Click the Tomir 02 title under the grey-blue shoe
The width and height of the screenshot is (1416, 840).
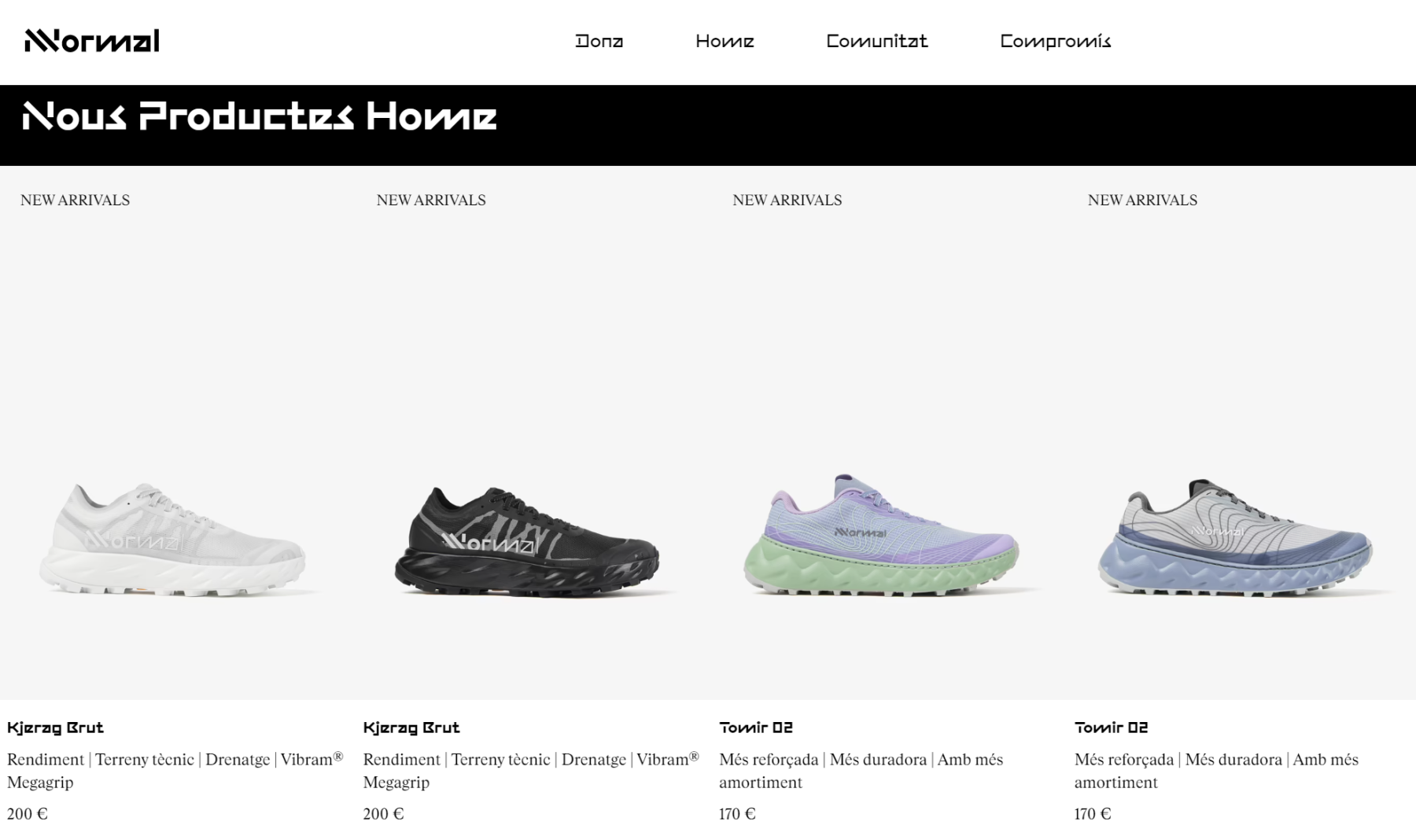click(x=1112, y=728)
